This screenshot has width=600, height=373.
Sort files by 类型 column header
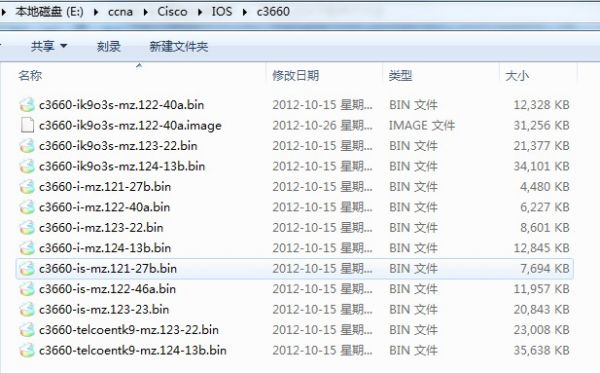pyautogui.click(x=400, y=75)
